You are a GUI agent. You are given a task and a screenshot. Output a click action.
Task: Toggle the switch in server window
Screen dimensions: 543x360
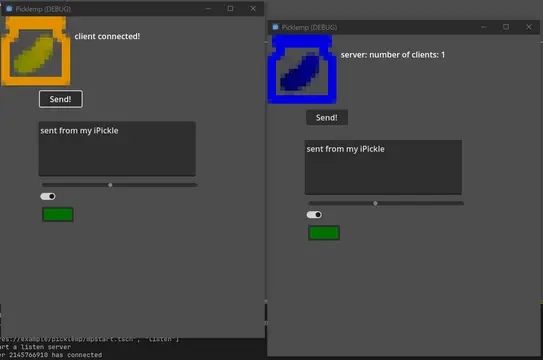coord(314,215)
